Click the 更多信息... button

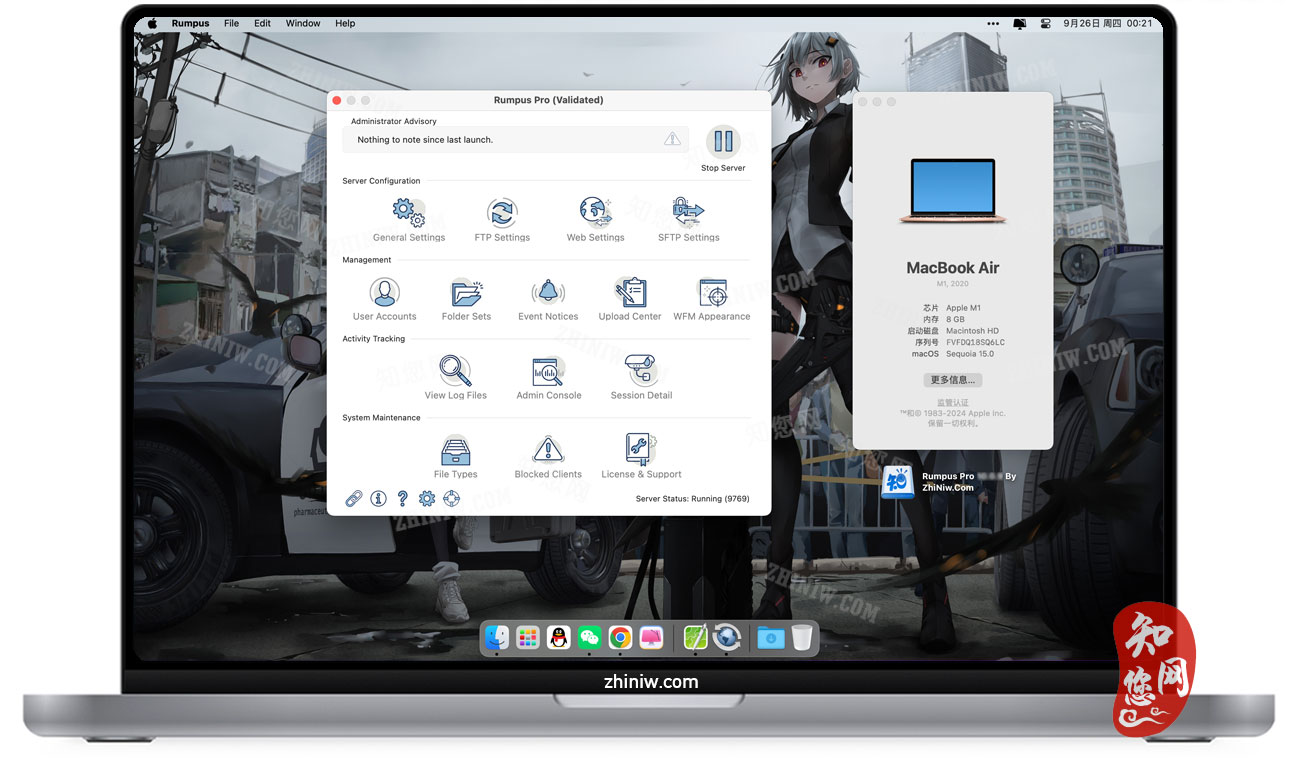coord(953,380)
